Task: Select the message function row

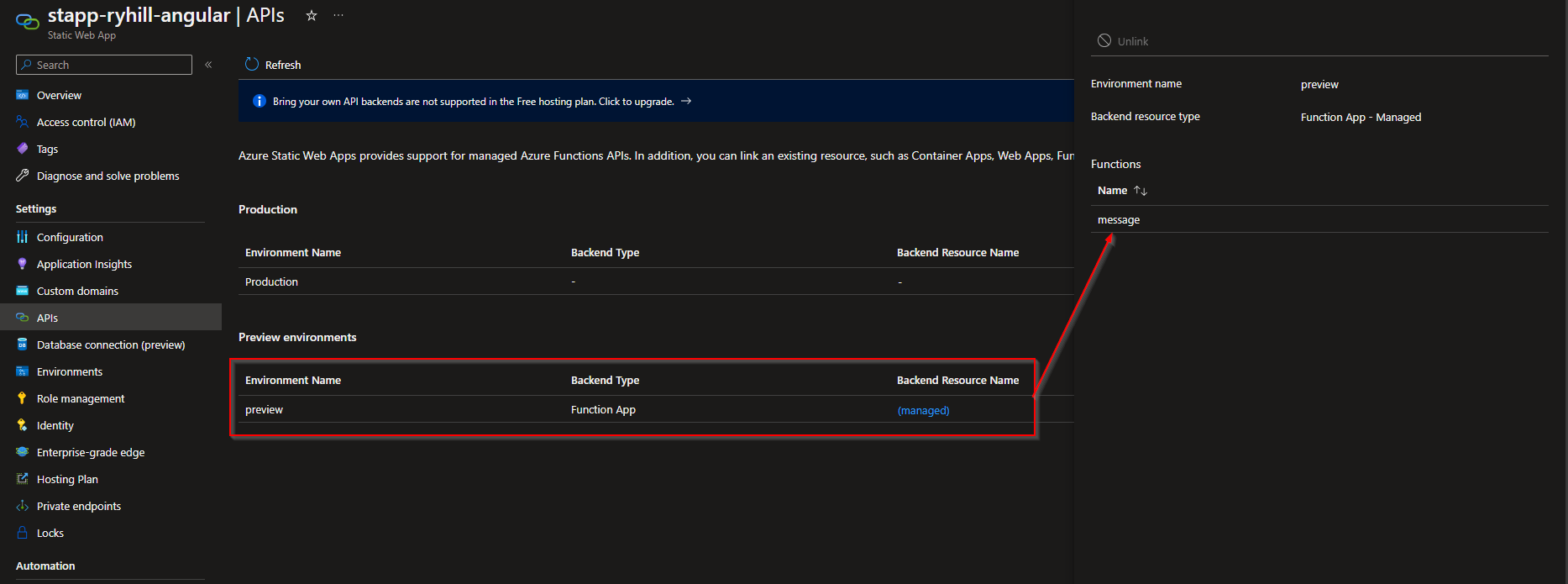Action: click(x=1319, y=219)
